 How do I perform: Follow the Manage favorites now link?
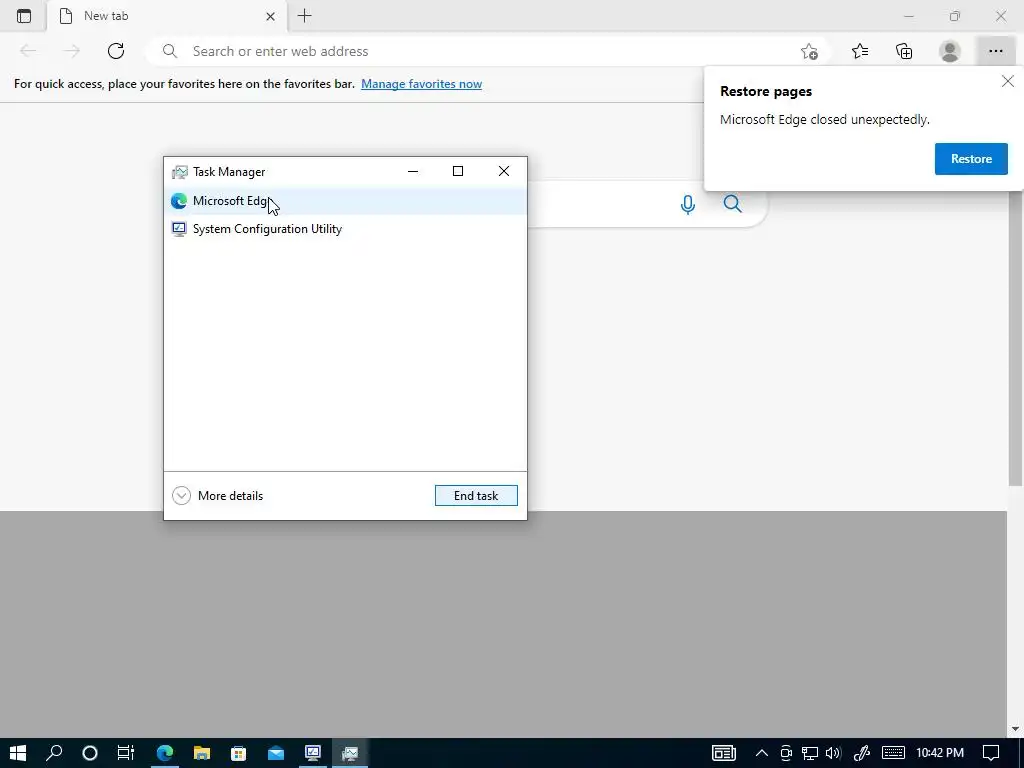point(421,84)
